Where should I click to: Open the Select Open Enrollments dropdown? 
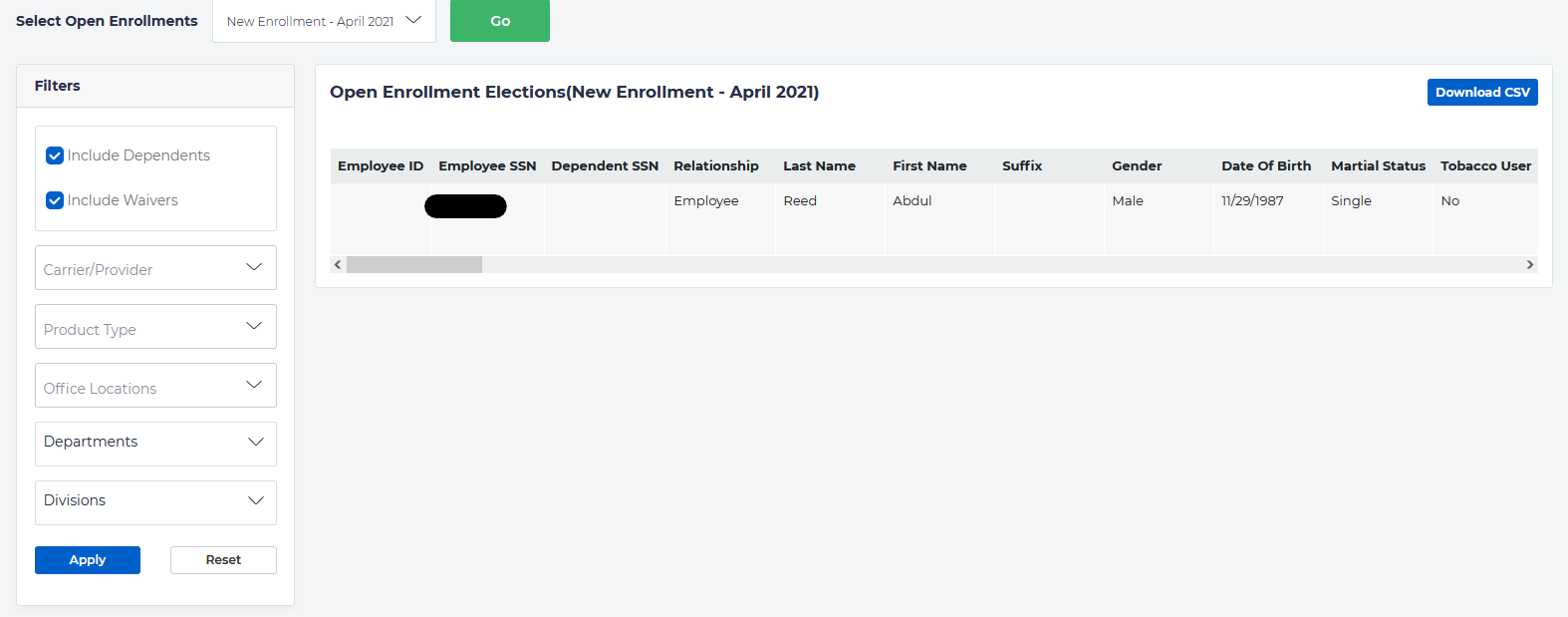point(324,21)
